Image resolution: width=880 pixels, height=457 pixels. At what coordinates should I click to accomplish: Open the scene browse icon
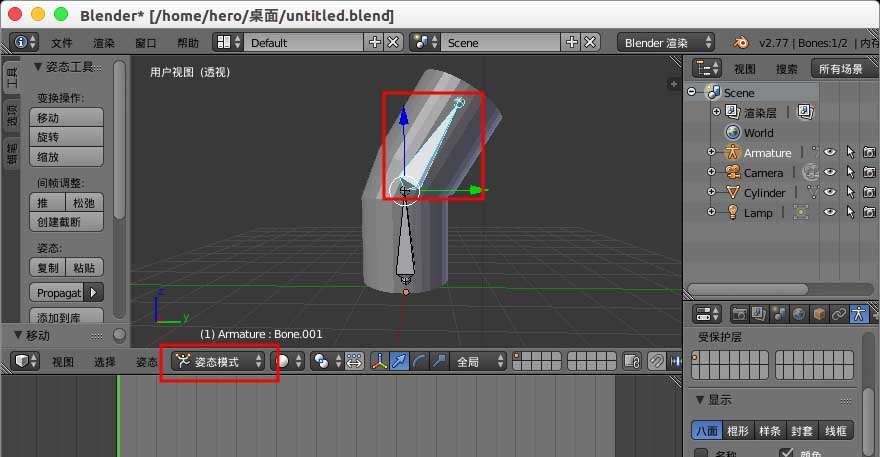[426, 42]
